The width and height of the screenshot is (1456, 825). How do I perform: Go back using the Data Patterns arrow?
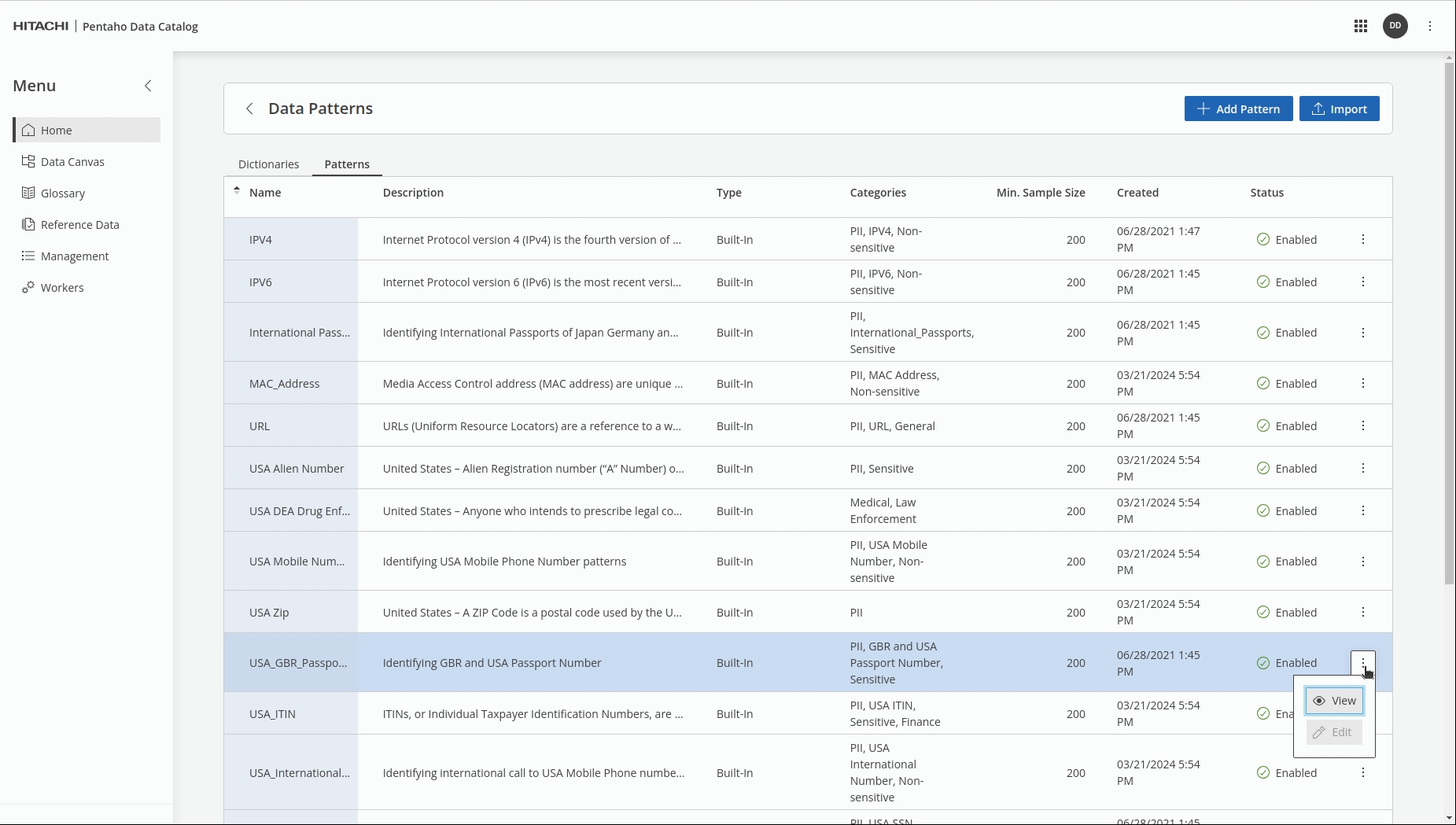pos(249,109)
